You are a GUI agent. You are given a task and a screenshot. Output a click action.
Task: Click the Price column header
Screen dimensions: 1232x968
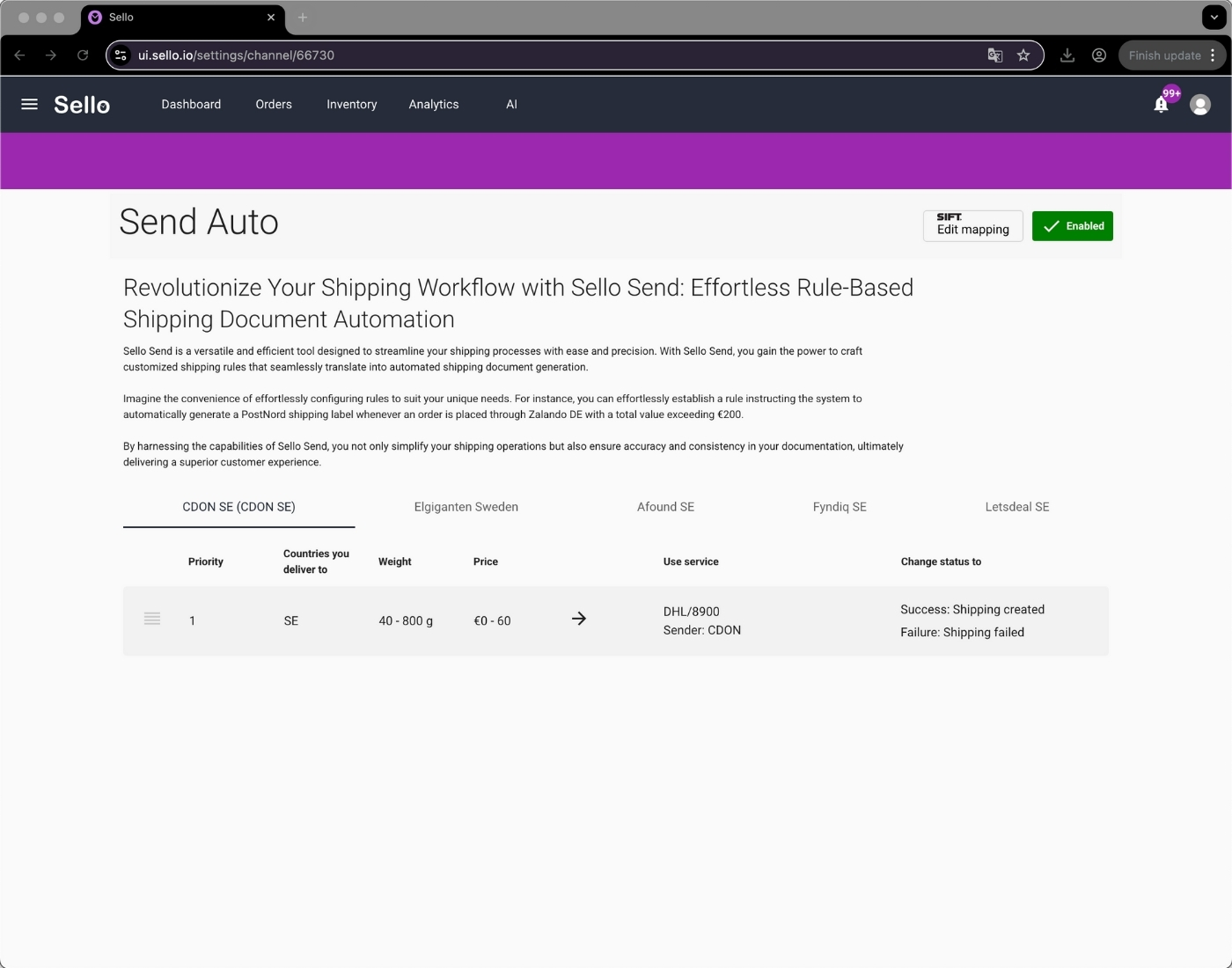[486, 561]
